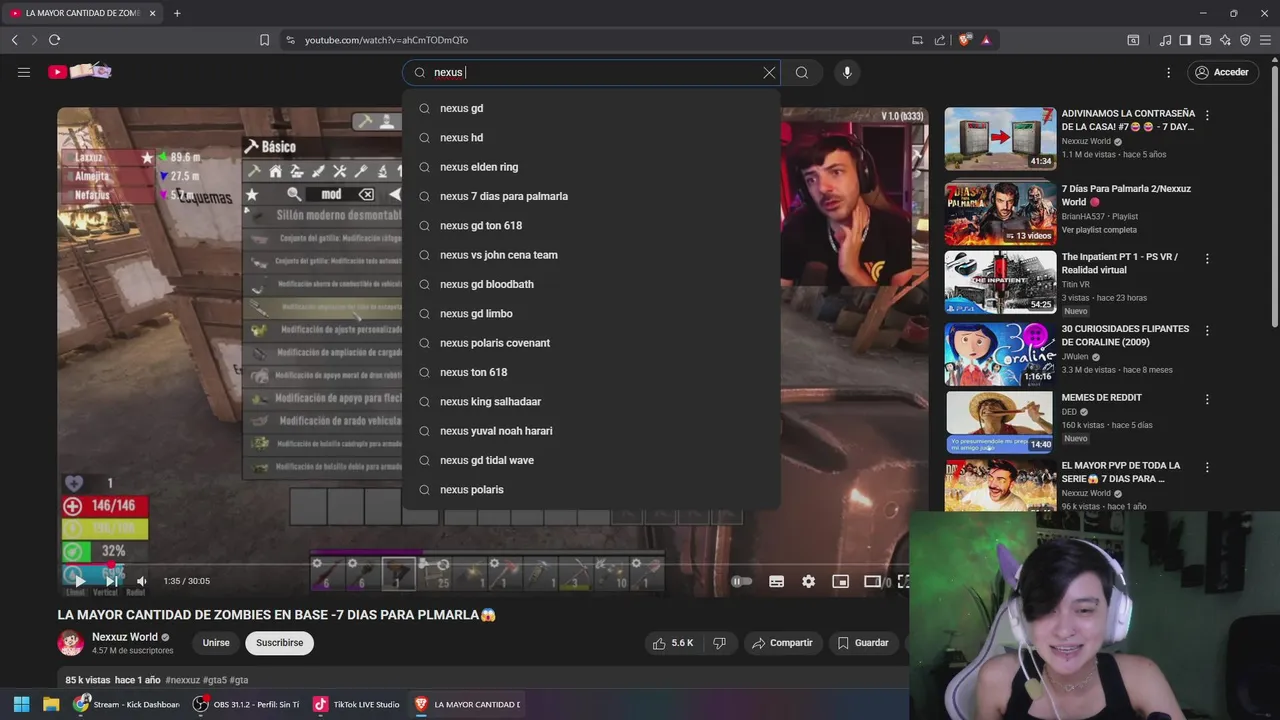Pick 'nexus polaris covenant' suggestion

pos(591,343)
